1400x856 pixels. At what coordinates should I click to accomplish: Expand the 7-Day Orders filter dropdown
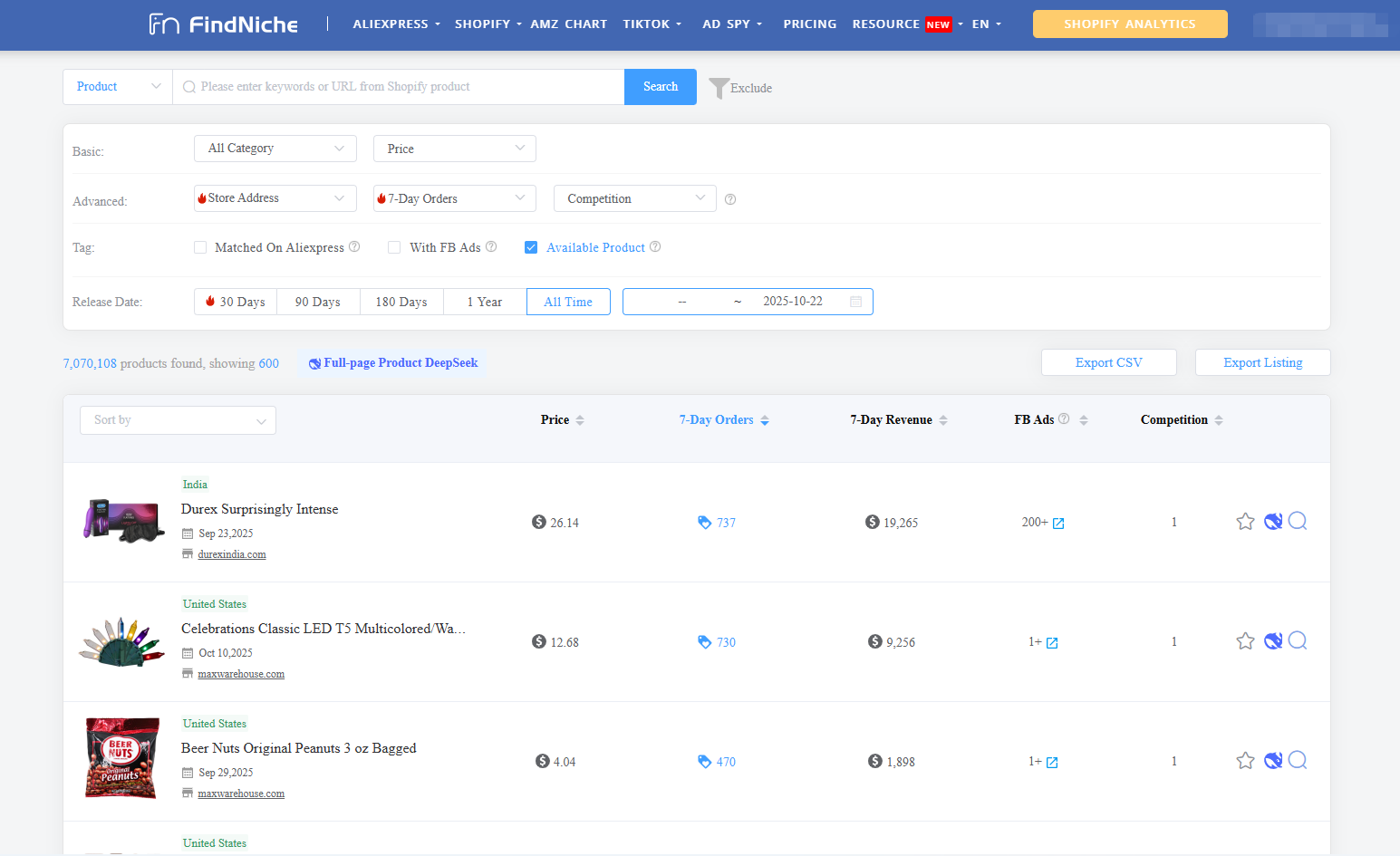tap(454, 197)
